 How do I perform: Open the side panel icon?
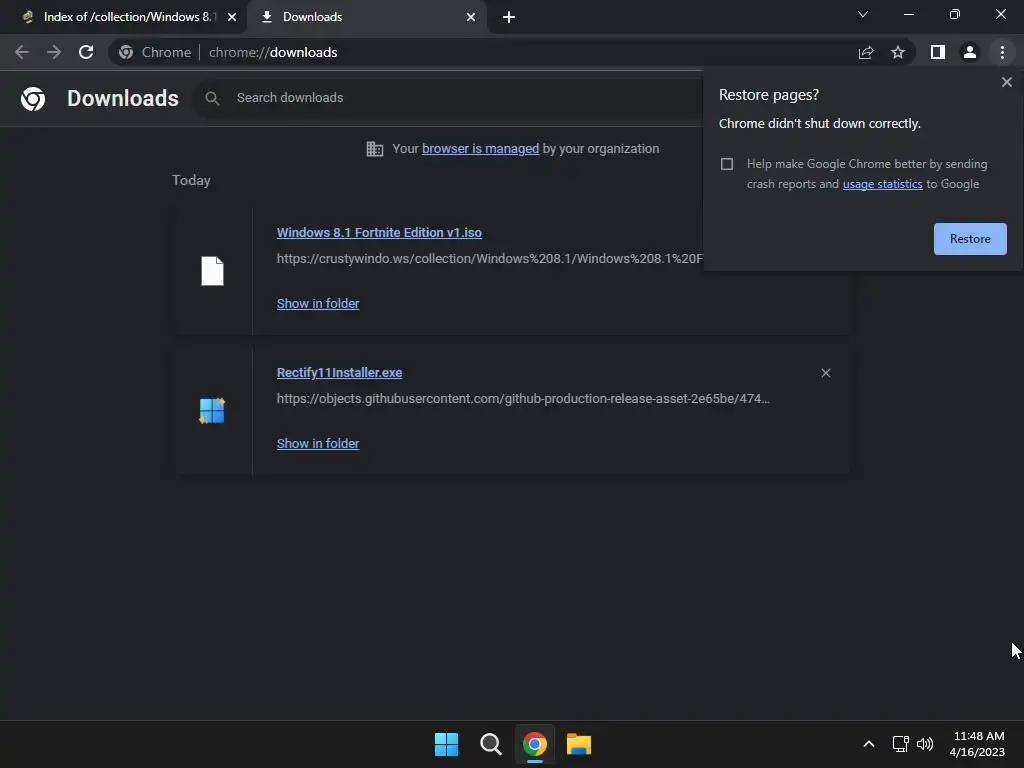[938, 52]
